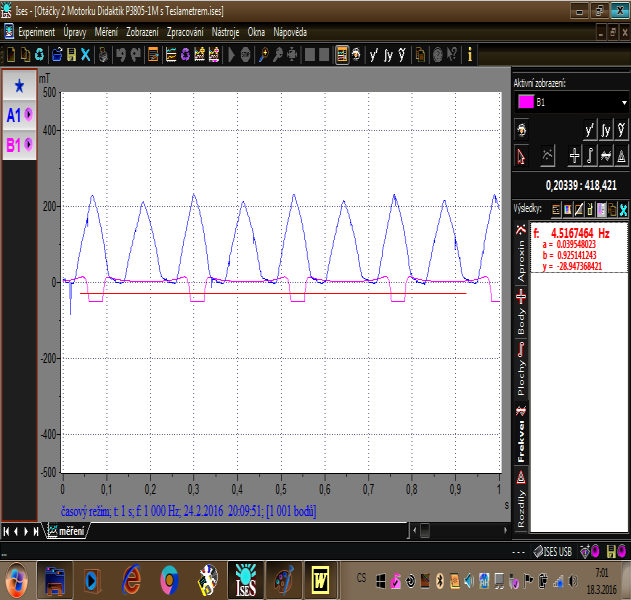Click the new experiment document icon

pyautogui.click(x=11, y=54)
